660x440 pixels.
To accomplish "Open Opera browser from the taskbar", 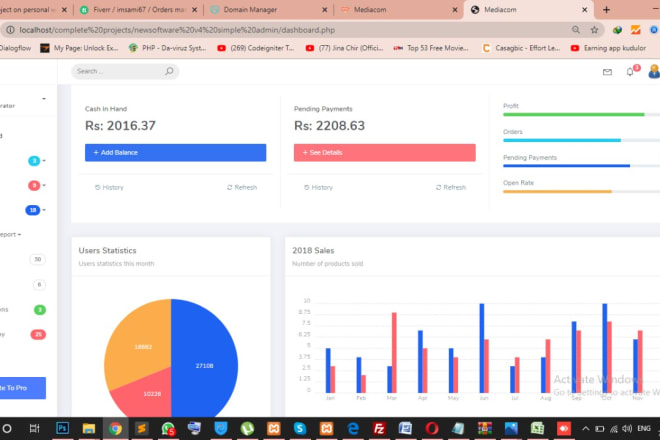I will pos(432,429).
